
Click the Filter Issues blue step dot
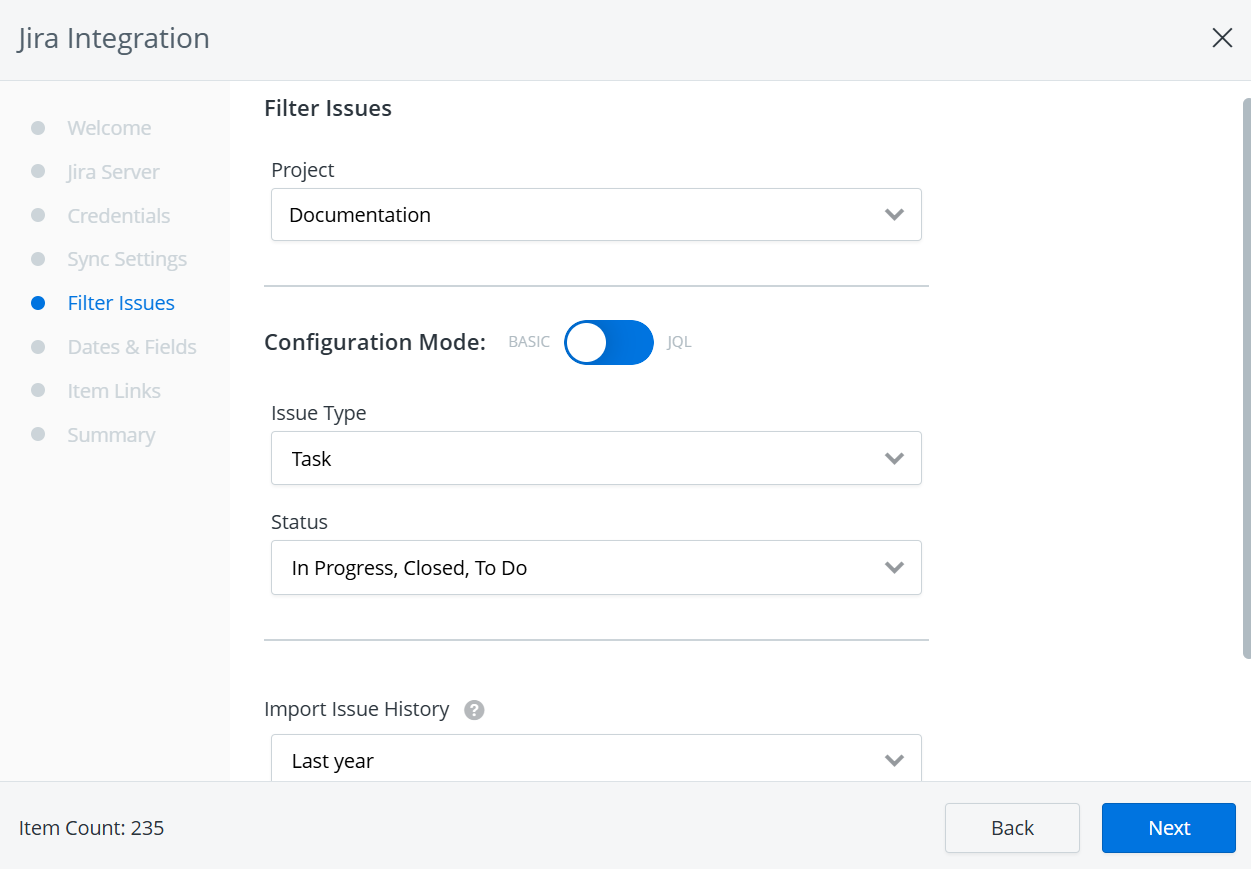tap(38, 302)
